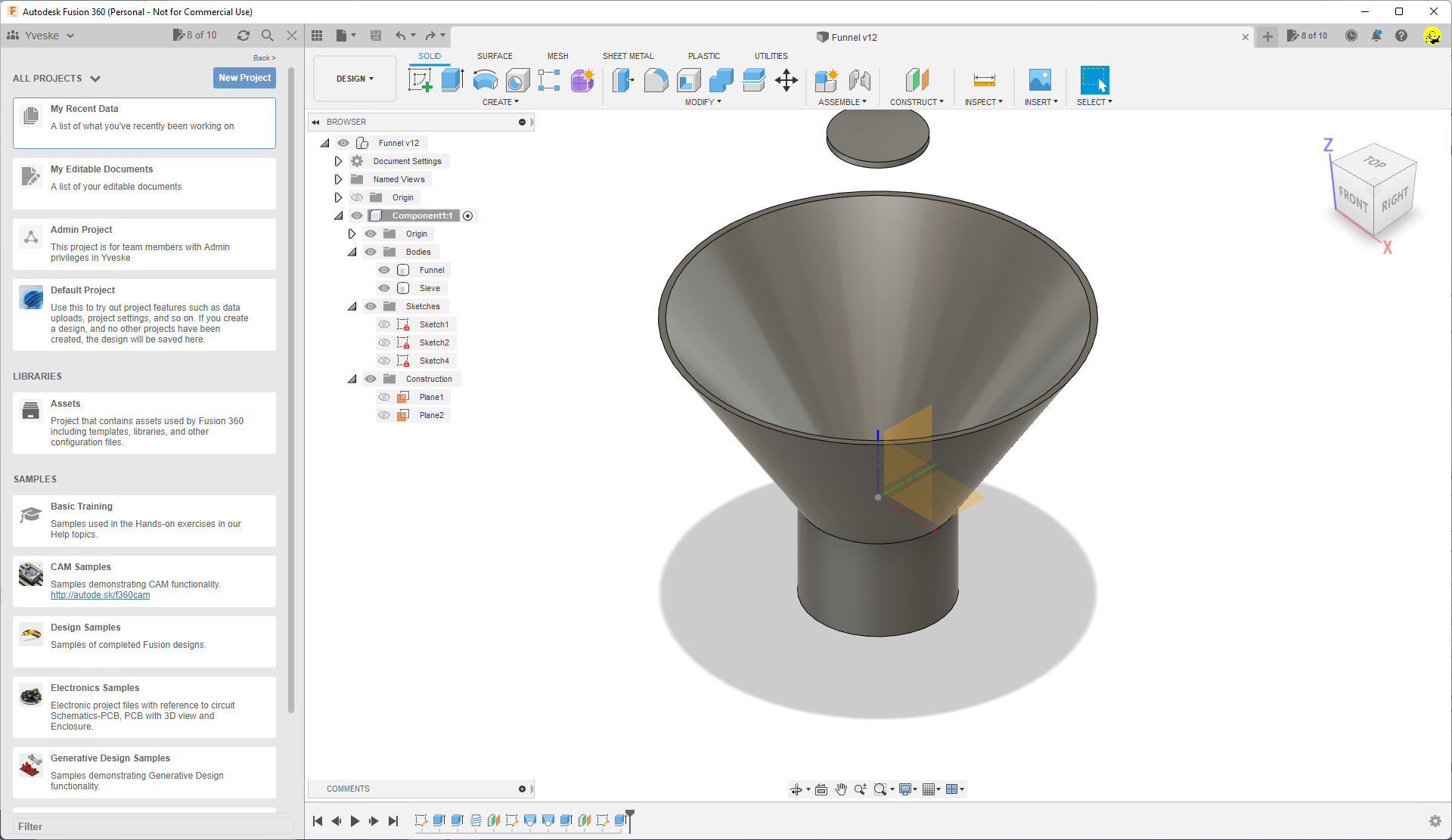Toggle visibility of Sieve body
The width and height of the screenshot is (1452, 840).
(x=384, y=288)
